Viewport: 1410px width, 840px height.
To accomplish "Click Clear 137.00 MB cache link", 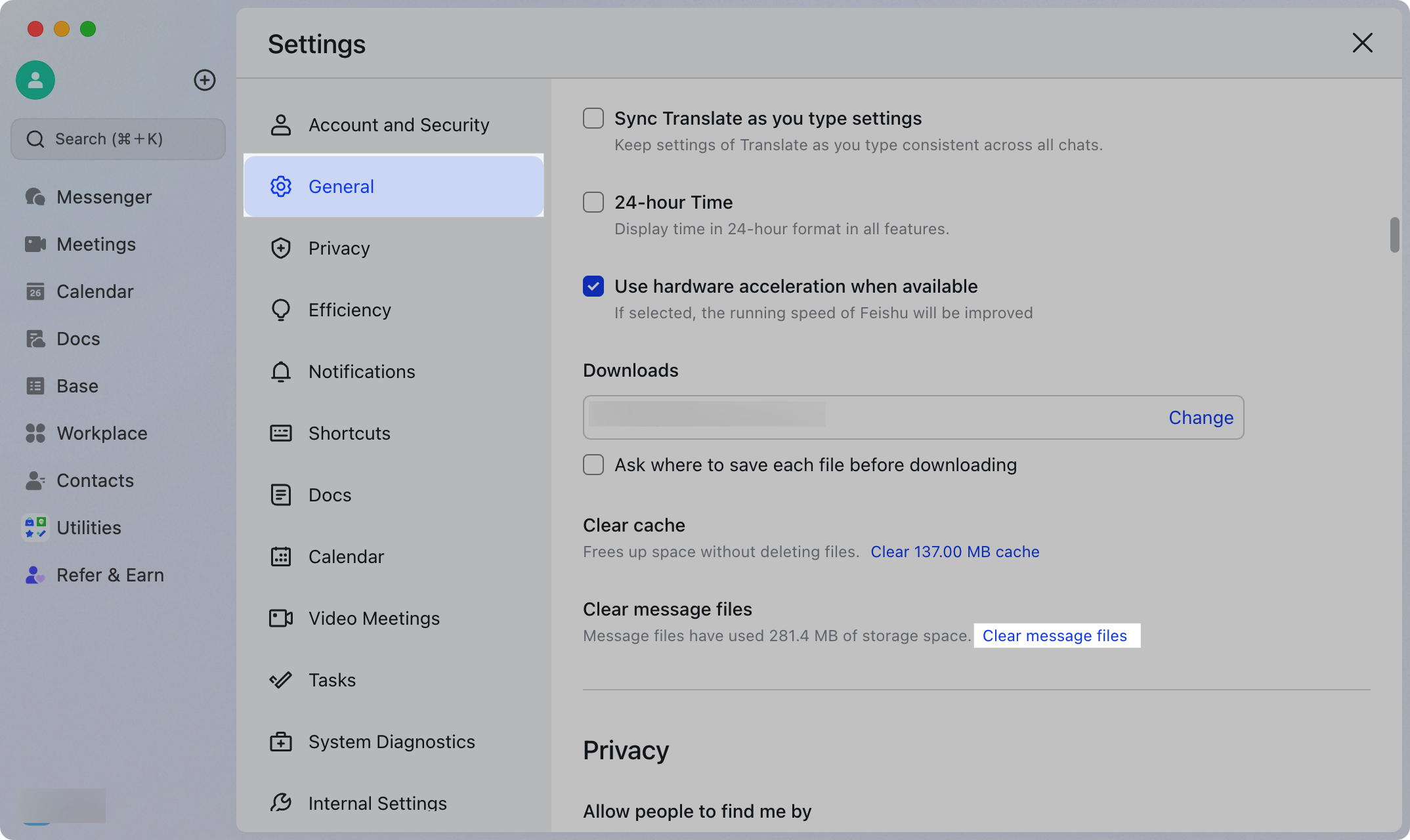I will [x=954, y=552].
